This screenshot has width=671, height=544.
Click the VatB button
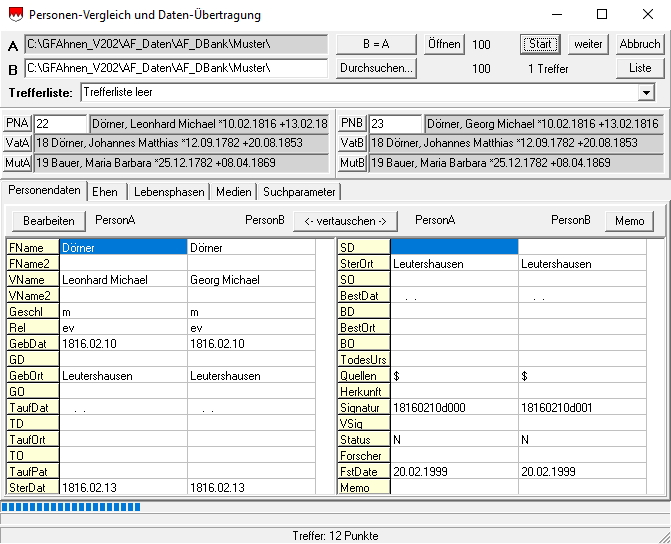pyautogui.click(x=352, y=143)
